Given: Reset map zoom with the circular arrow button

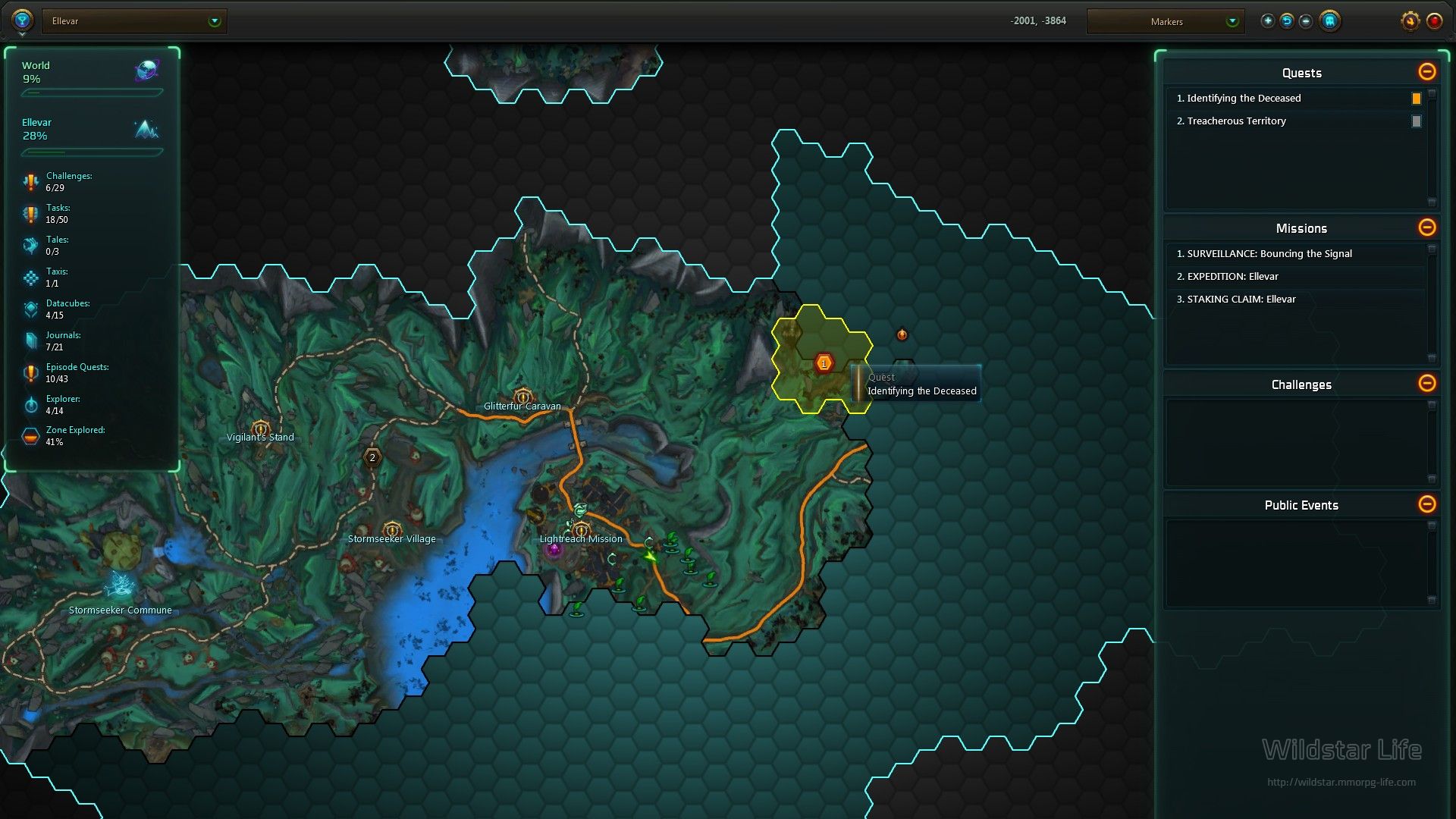Looking at the screenshot, I should coord(1287,21).
